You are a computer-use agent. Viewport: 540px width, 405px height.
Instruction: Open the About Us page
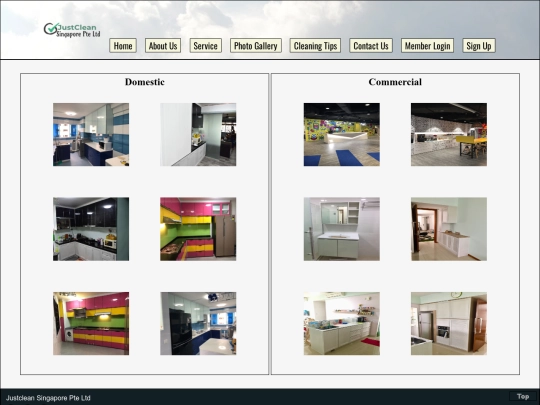[163, 45]
